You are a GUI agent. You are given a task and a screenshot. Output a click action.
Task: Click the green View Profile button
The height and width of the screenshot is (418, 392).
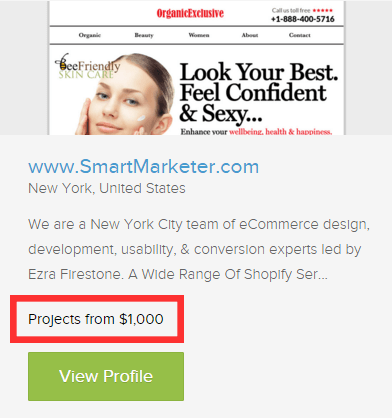[106, 376]
